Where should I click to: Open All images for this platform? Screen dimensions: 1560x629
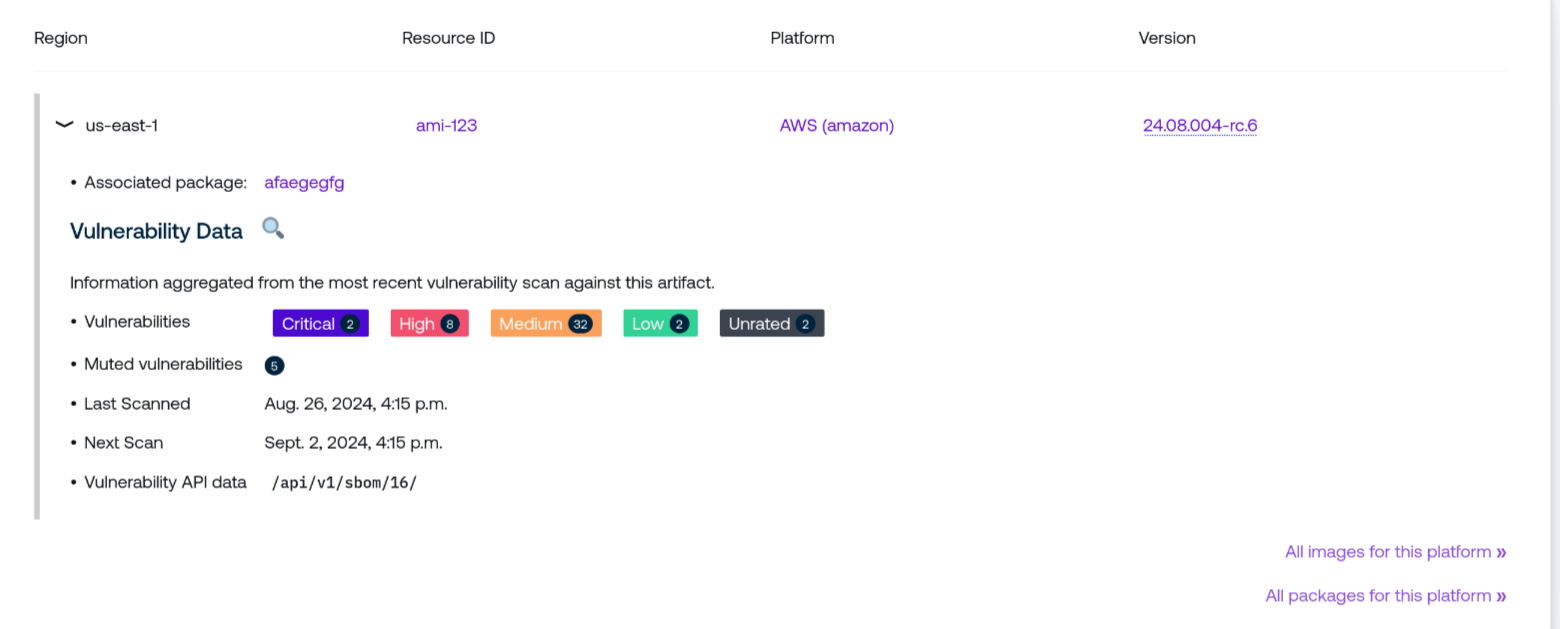point(1396,552)
